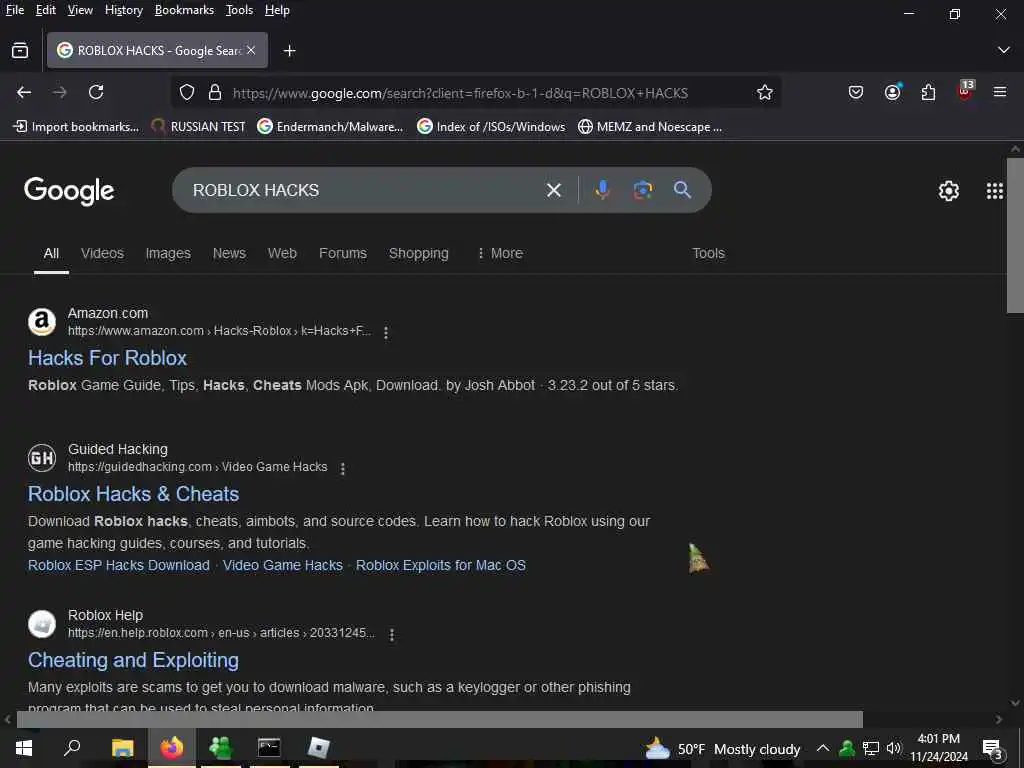Search by image with the Lens icon

coord(643,190)
